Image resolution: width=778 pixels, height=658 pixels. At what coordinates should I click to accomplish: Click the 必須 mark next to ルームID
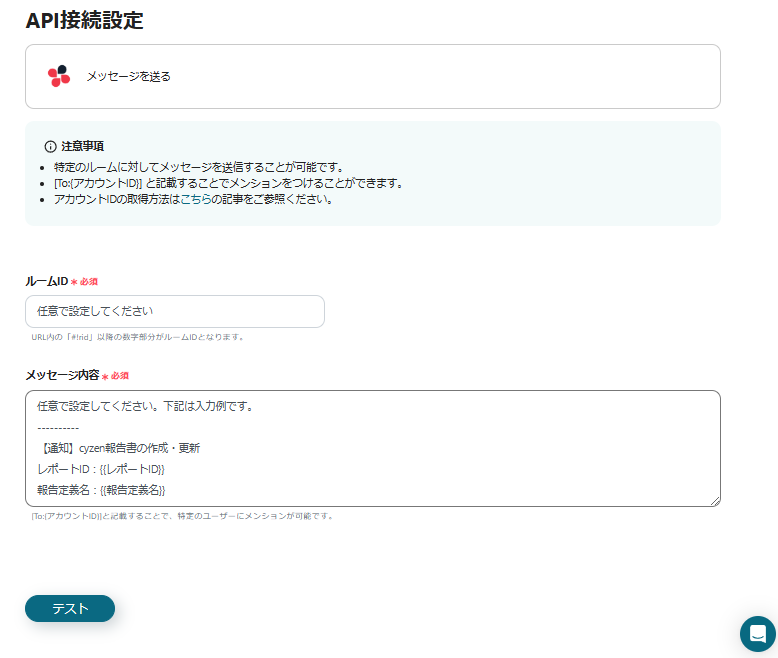84,282
